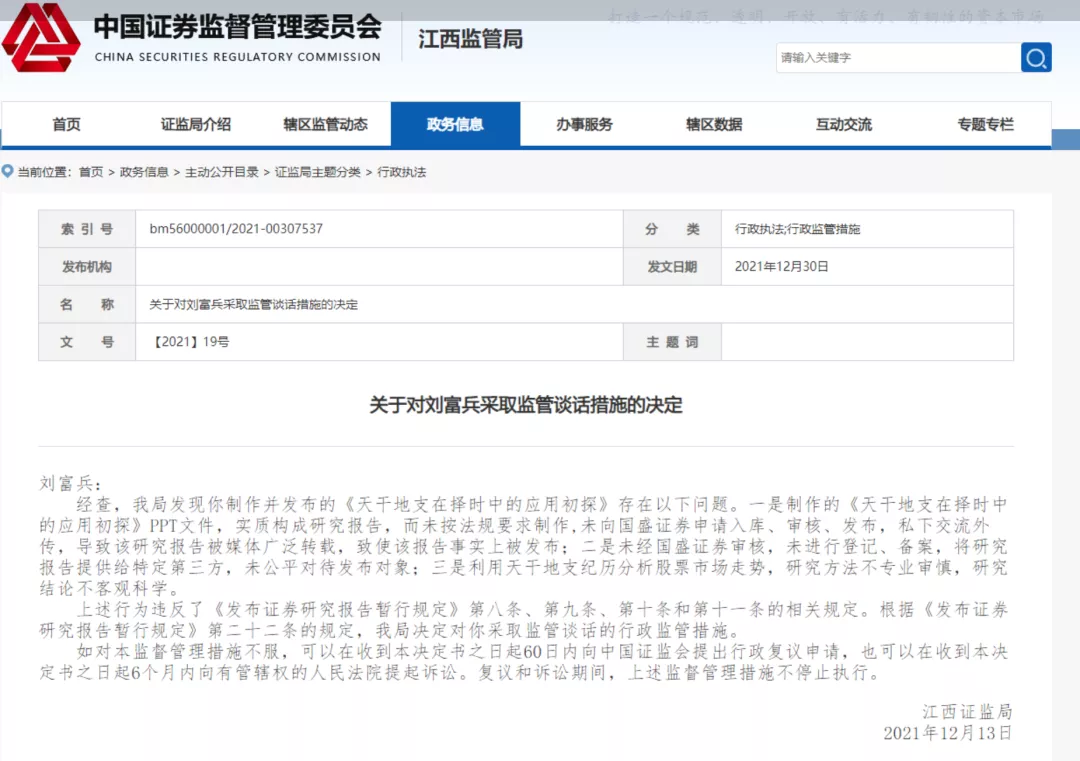The height and width of the screenshot is (761, 1080).
Task: Click 主动公开目录 breadcrumb link
Action: [x=222, y=172]
